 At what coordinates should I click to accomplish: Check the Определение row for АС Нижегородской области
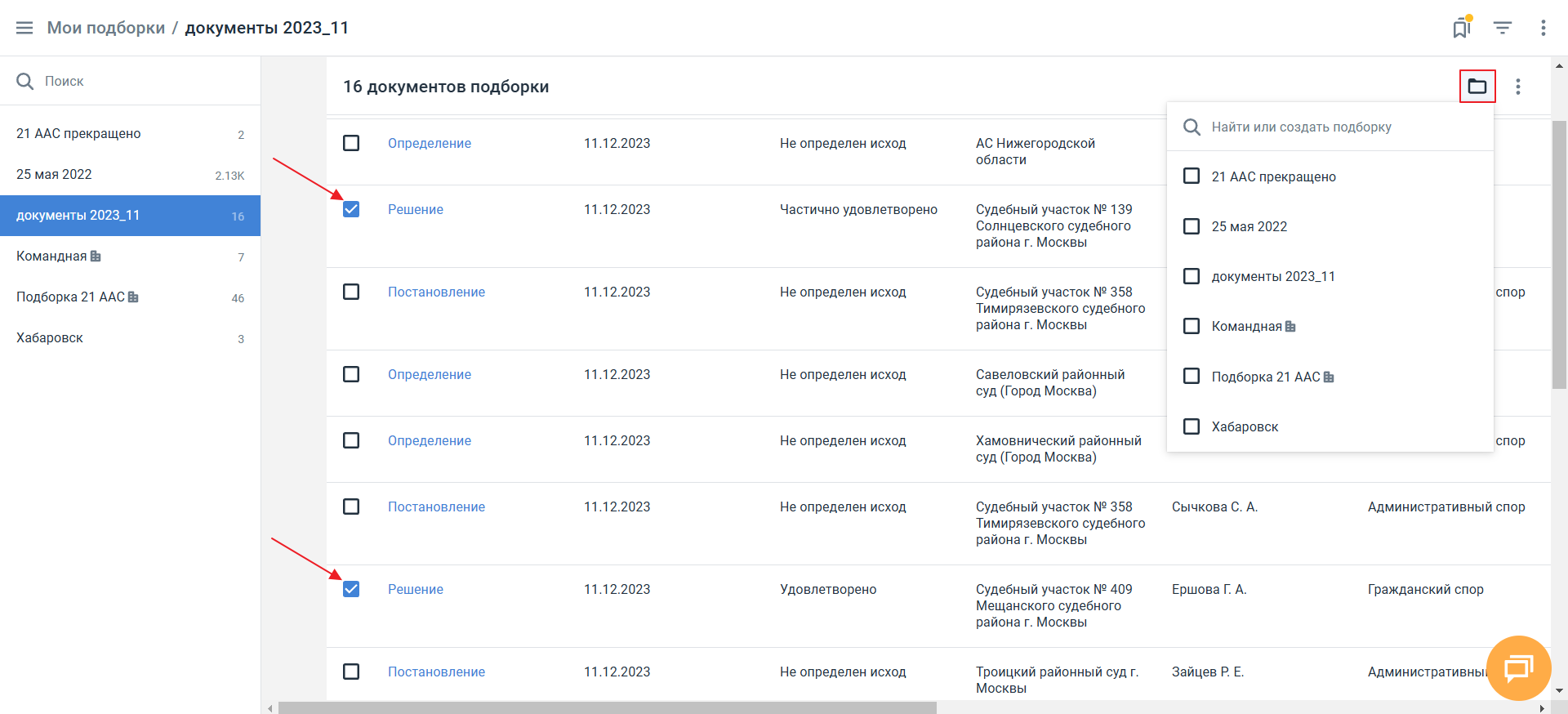click(351, 143)
